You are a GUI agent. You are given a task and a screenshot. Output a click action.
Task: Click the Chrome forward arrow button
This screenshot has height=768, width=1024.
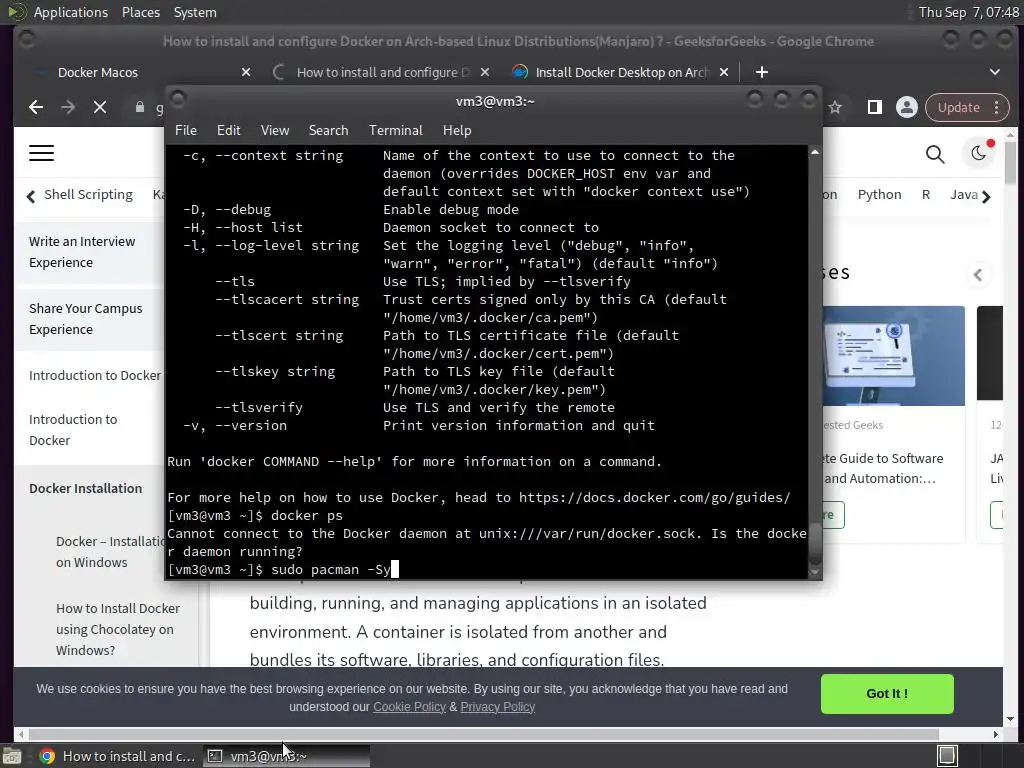click(x=68, y=107)
